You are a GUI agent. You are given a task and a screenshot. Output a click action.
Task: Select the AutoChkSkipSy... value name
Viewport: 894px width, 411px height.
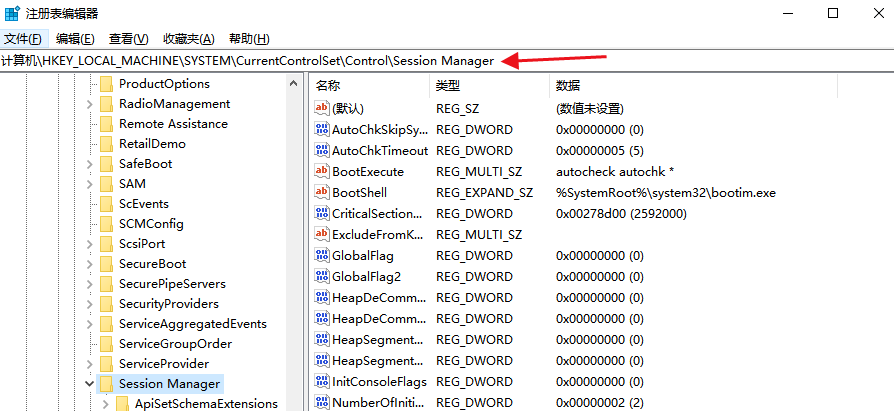(380, 130)
